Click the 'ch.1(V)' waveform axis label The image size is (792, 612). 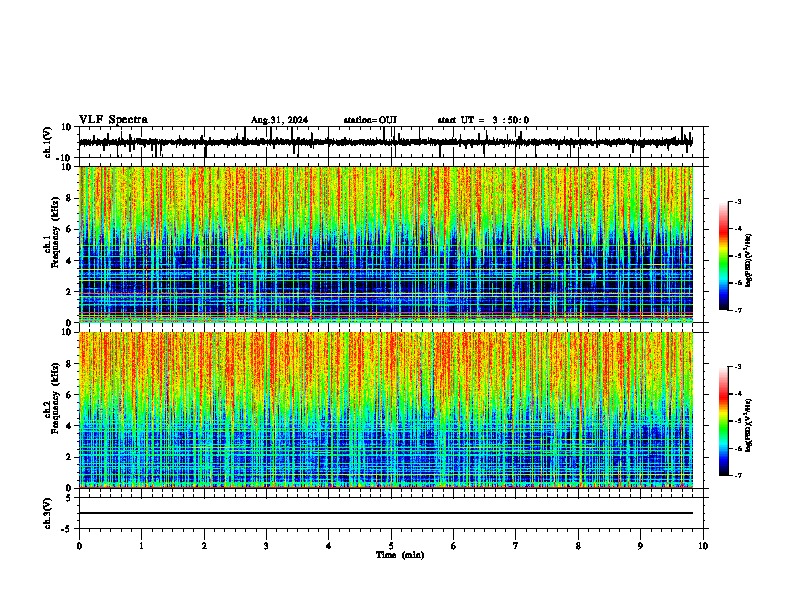coord(48,142)
